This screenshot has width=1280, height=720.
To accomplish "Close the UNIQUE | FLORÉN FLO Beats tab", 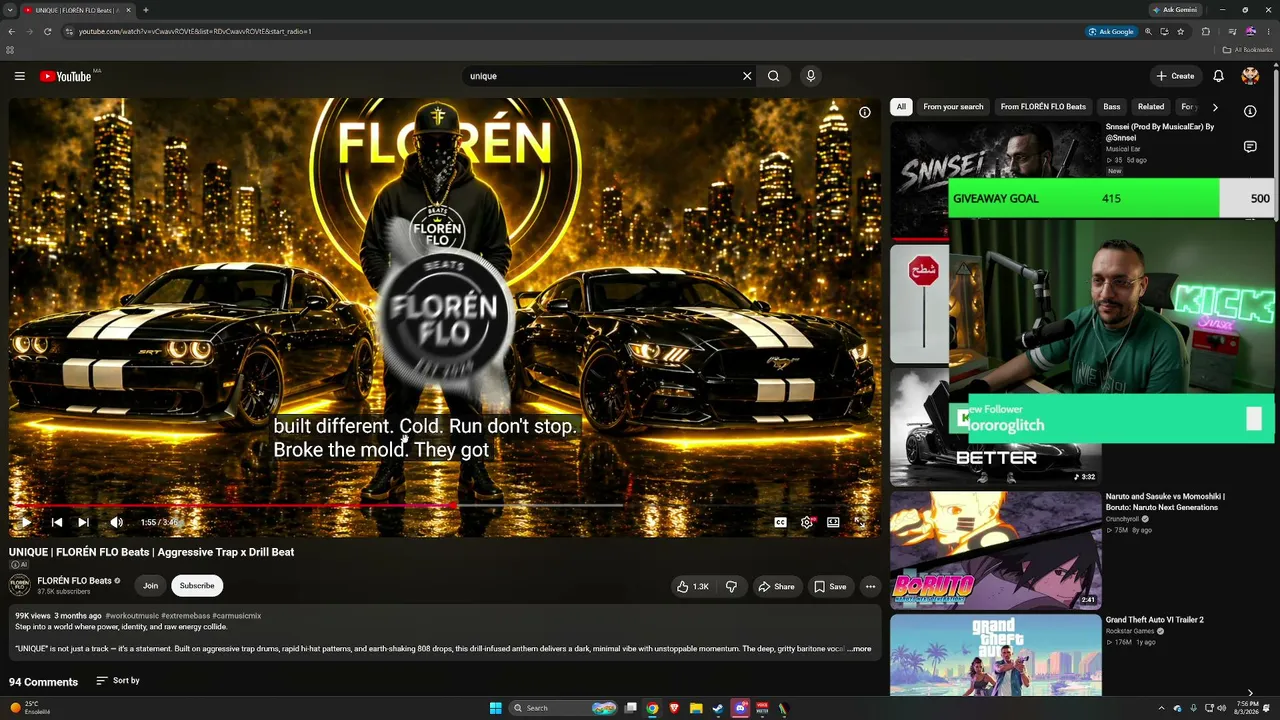I will 128,10.
